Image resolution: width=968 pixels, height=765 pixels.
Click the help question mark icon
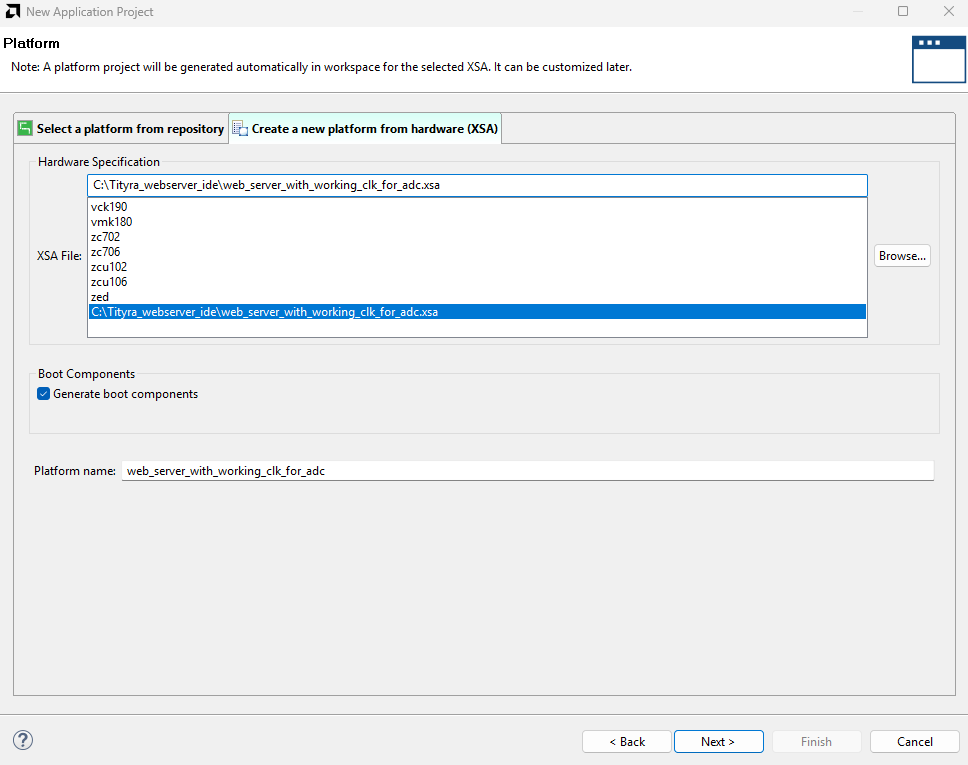point(23,740)
